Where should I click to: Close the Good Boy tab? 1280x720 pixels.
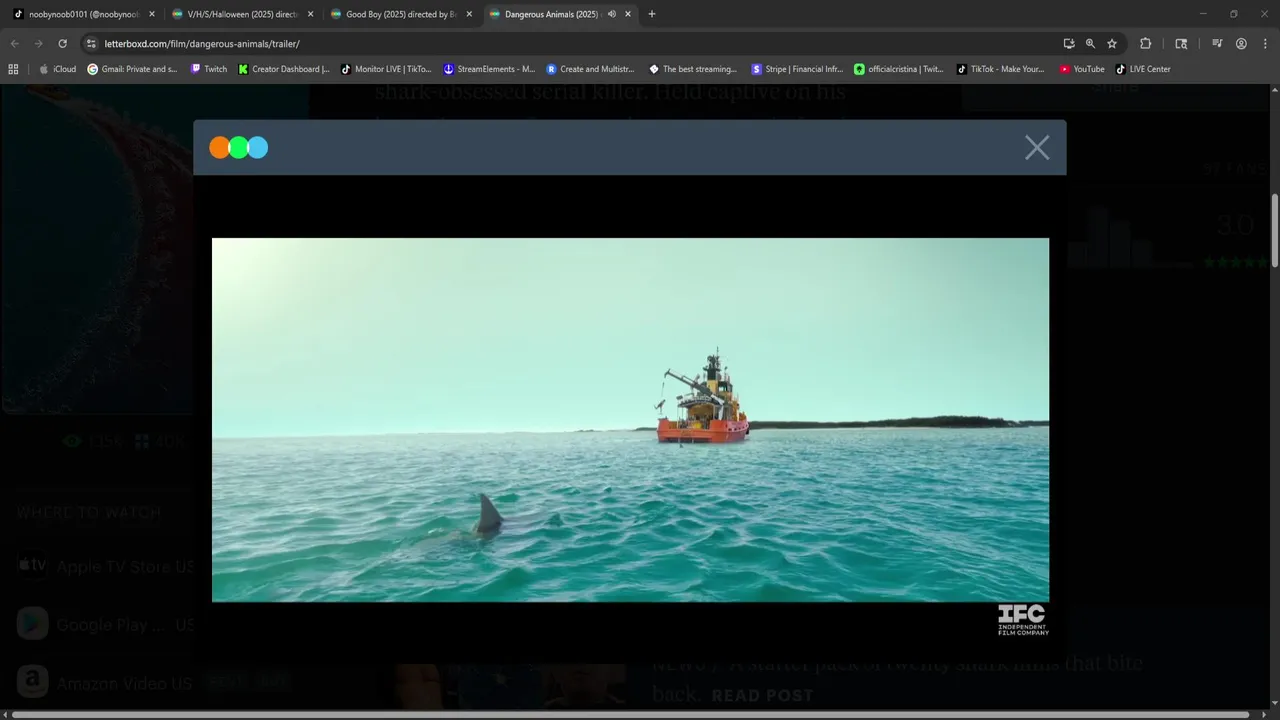click(x=469, y=14)
